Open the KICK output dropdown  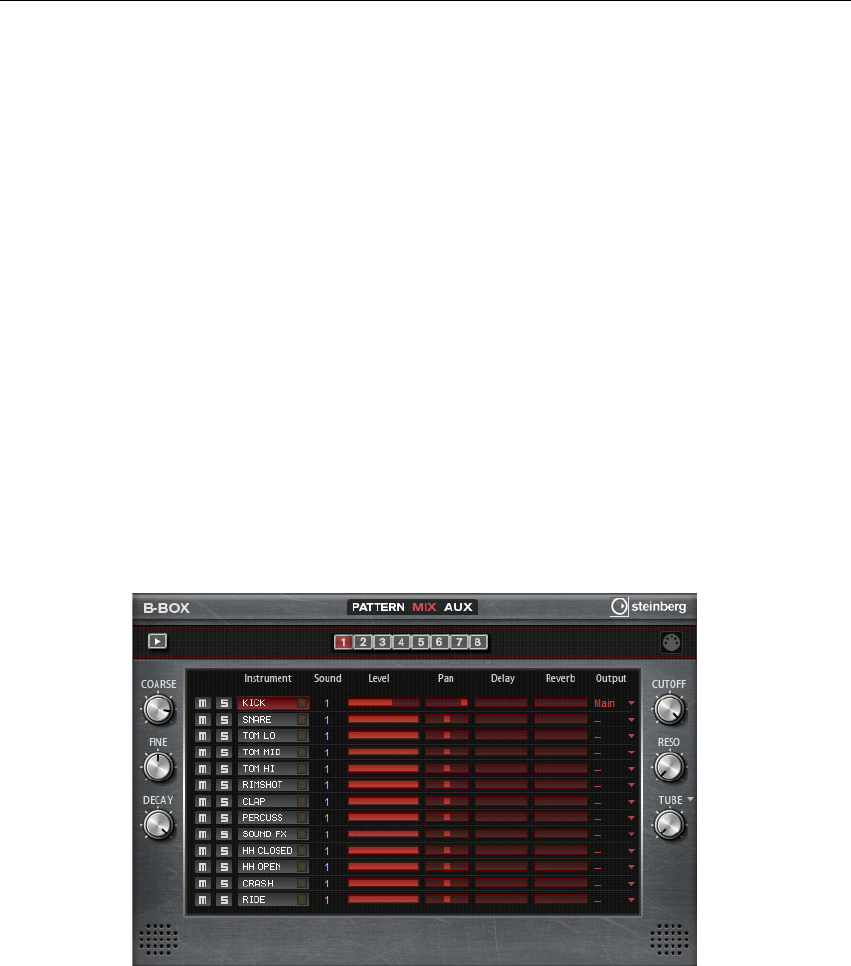[631, 703]
